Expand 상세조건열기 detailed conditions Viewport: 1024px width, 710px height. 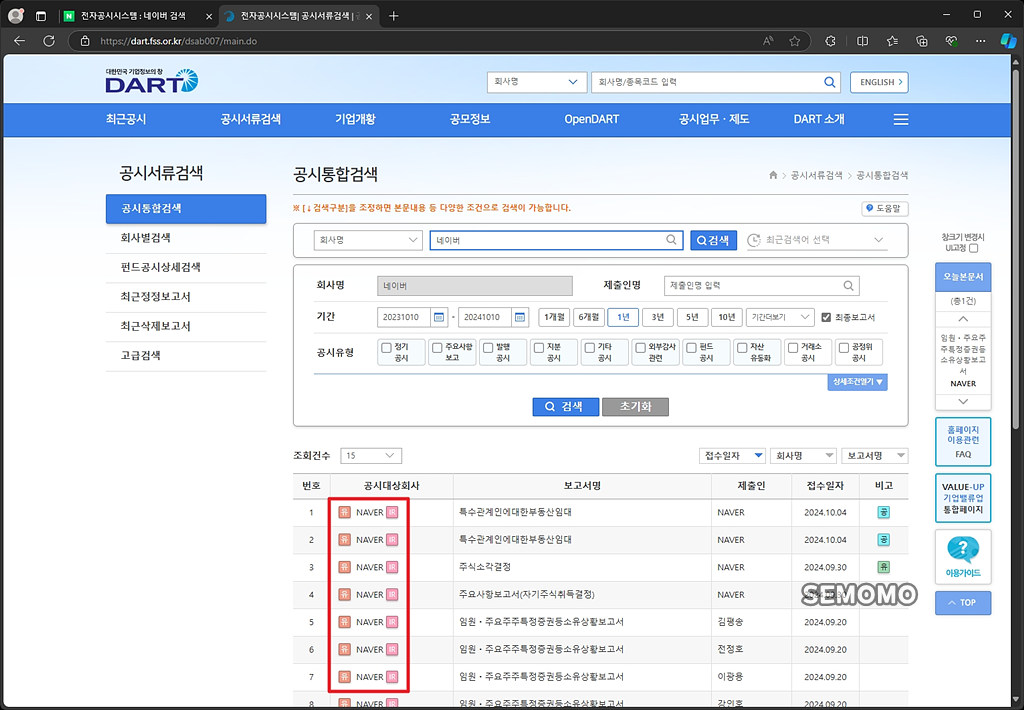click(x=857, y=381)
